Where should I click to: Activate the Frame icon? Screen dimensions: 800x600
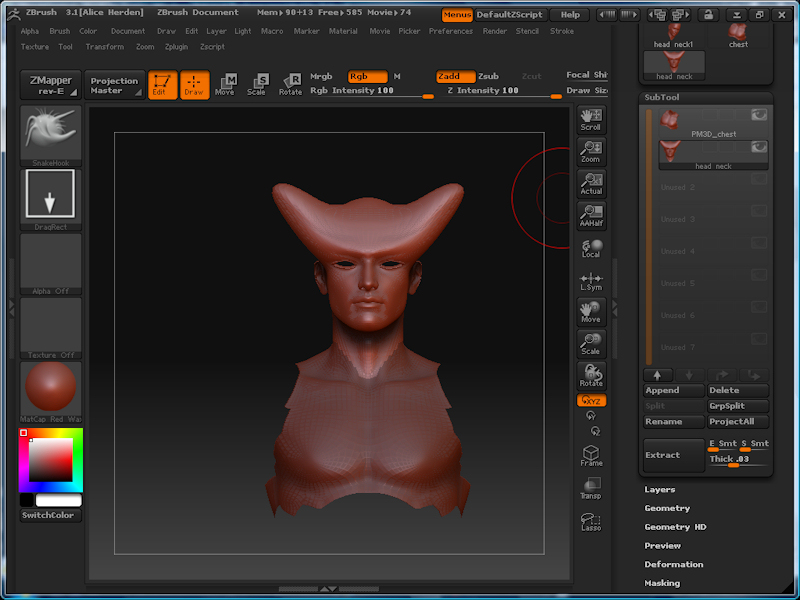[x=591, y=456]
